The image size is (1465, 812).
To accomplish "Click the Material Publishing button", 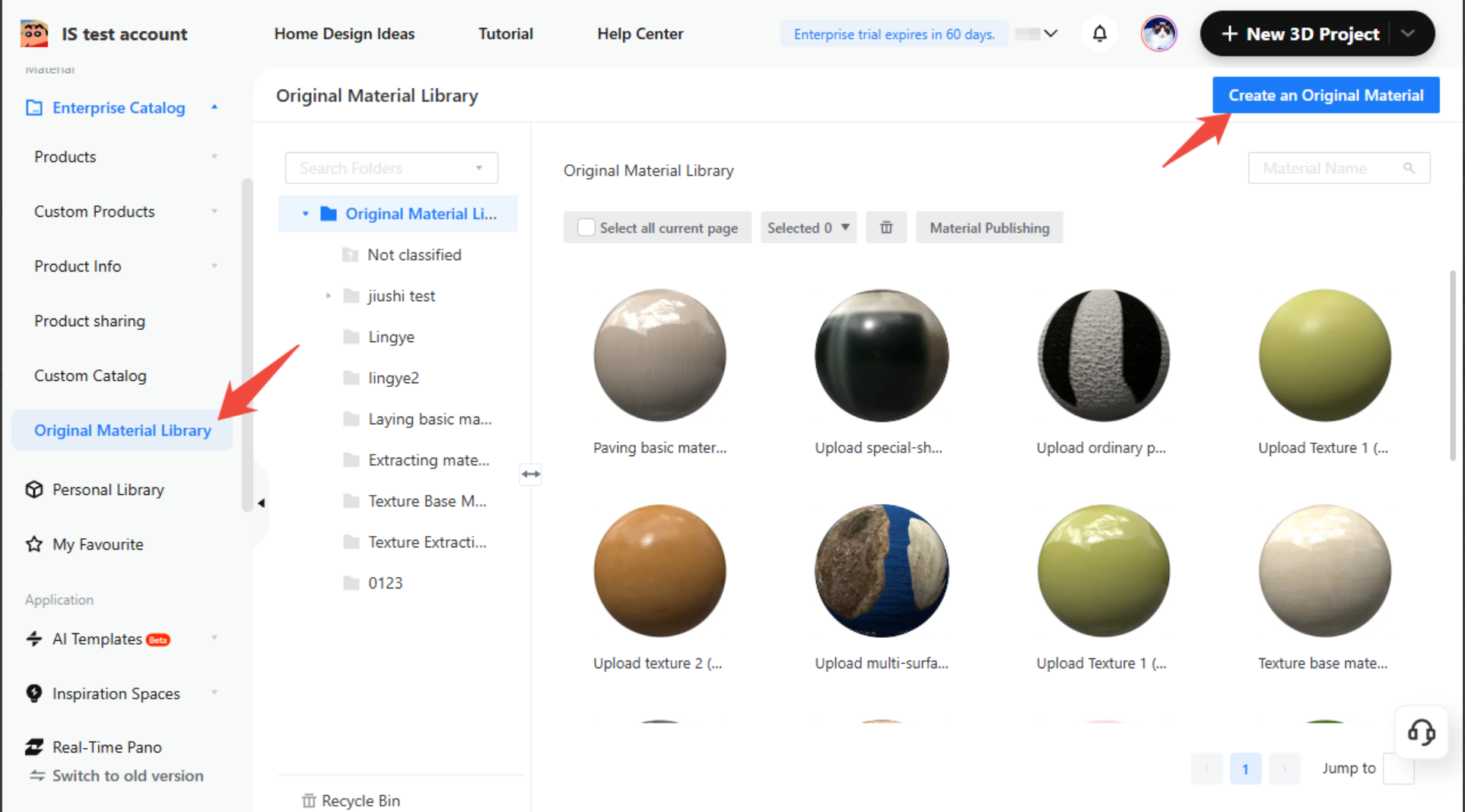I will click(x=989, y=227).
